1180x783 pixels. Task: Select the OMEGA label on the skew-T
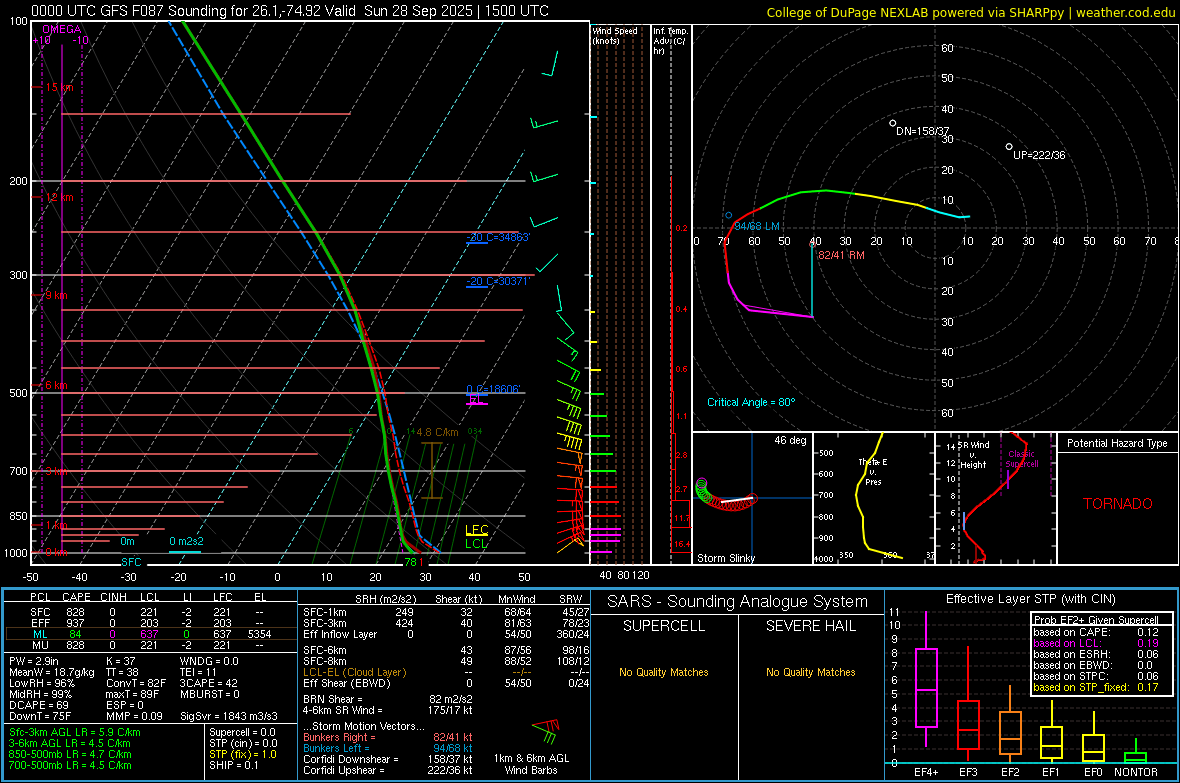[62, 29]
